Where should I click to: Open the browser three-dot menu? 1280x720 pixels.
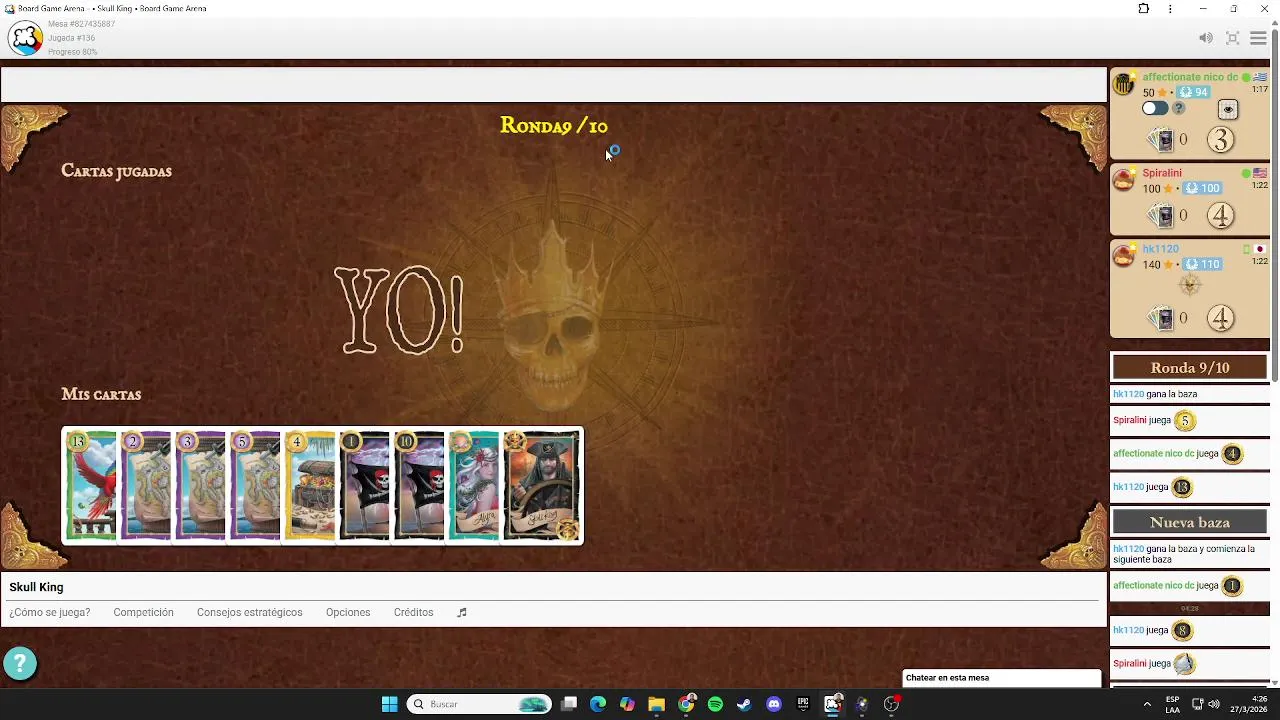click(x=1170, y=9)
